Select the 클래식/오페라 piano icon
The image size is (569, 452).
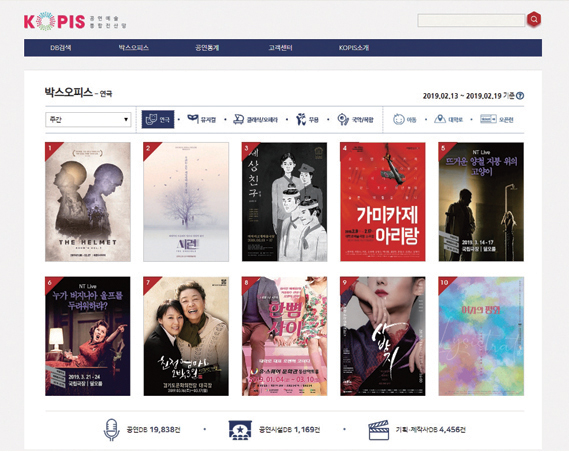point(238,119)
